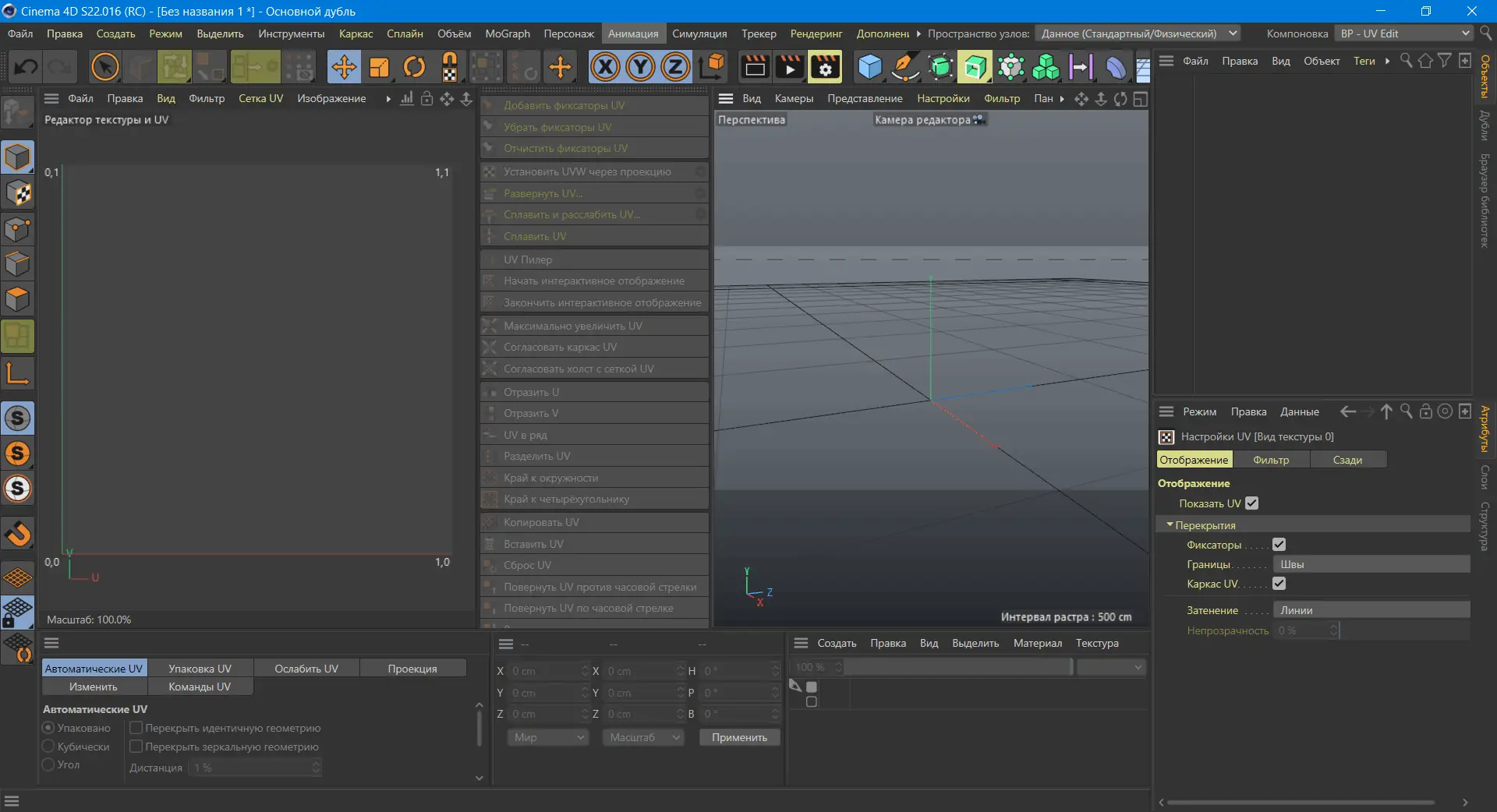Click the Упаковка UV button
This screenshot has width=1497, height=812.
[x=200, y=668]
